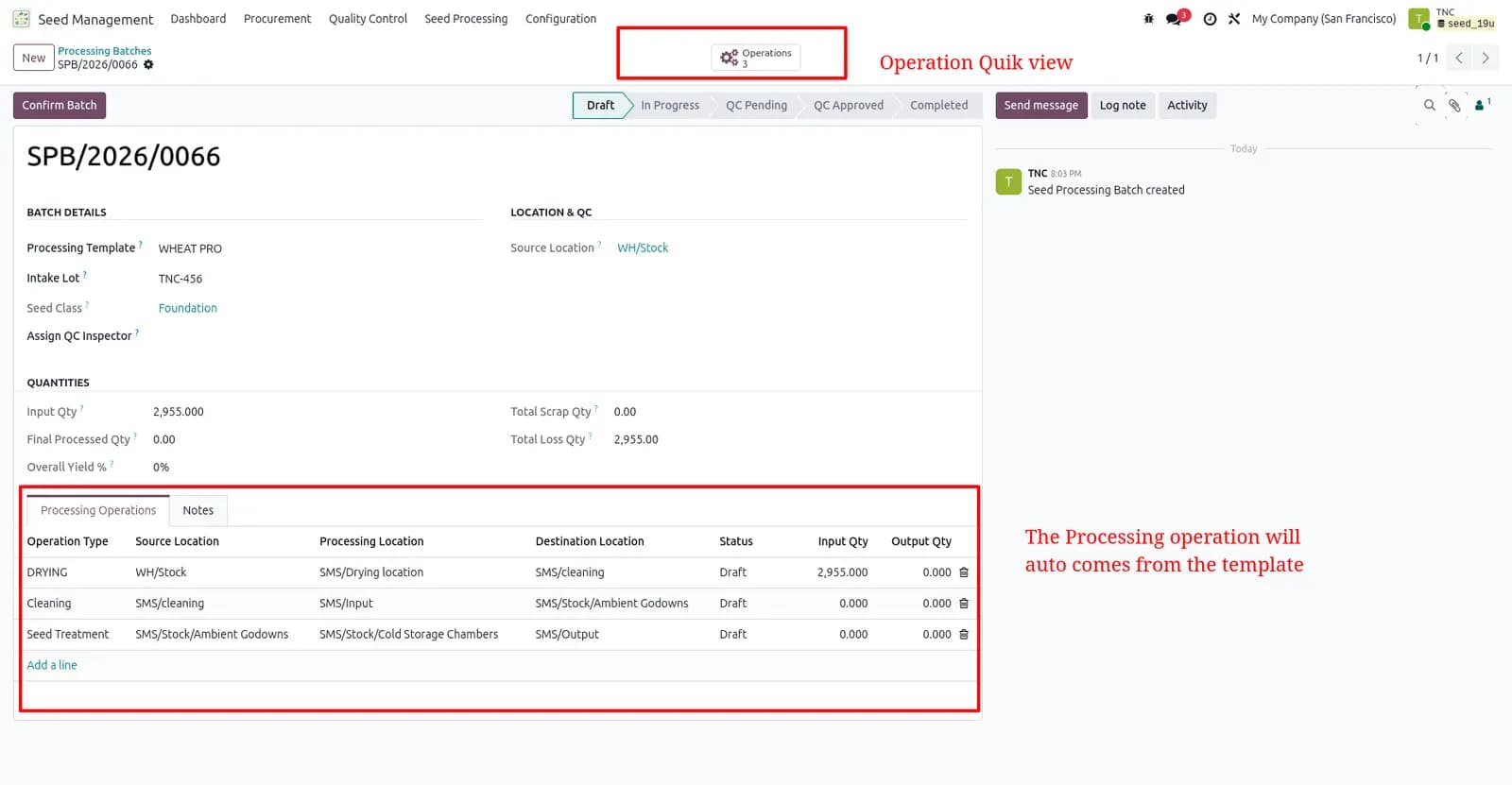
Task: Click the Confirm Batch button
Action: click(x=60, y=106)
